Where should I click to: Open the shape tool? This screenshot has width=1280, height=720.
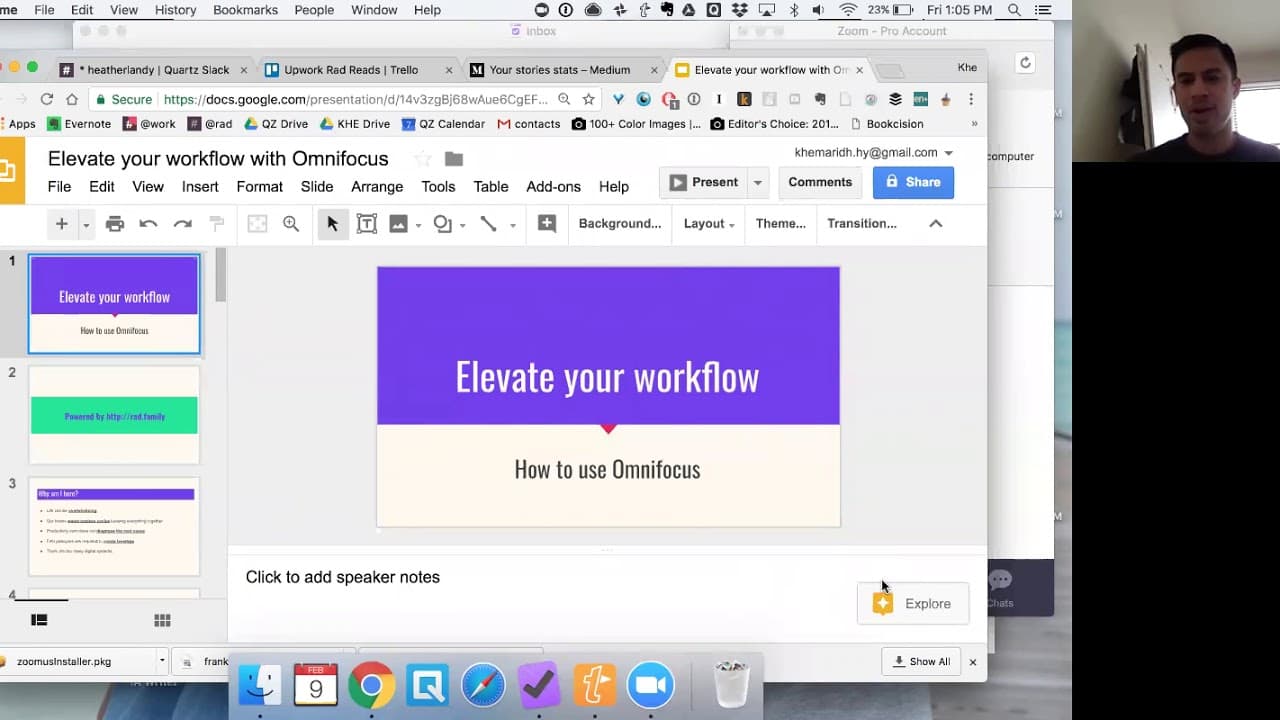tap(442, 224)
